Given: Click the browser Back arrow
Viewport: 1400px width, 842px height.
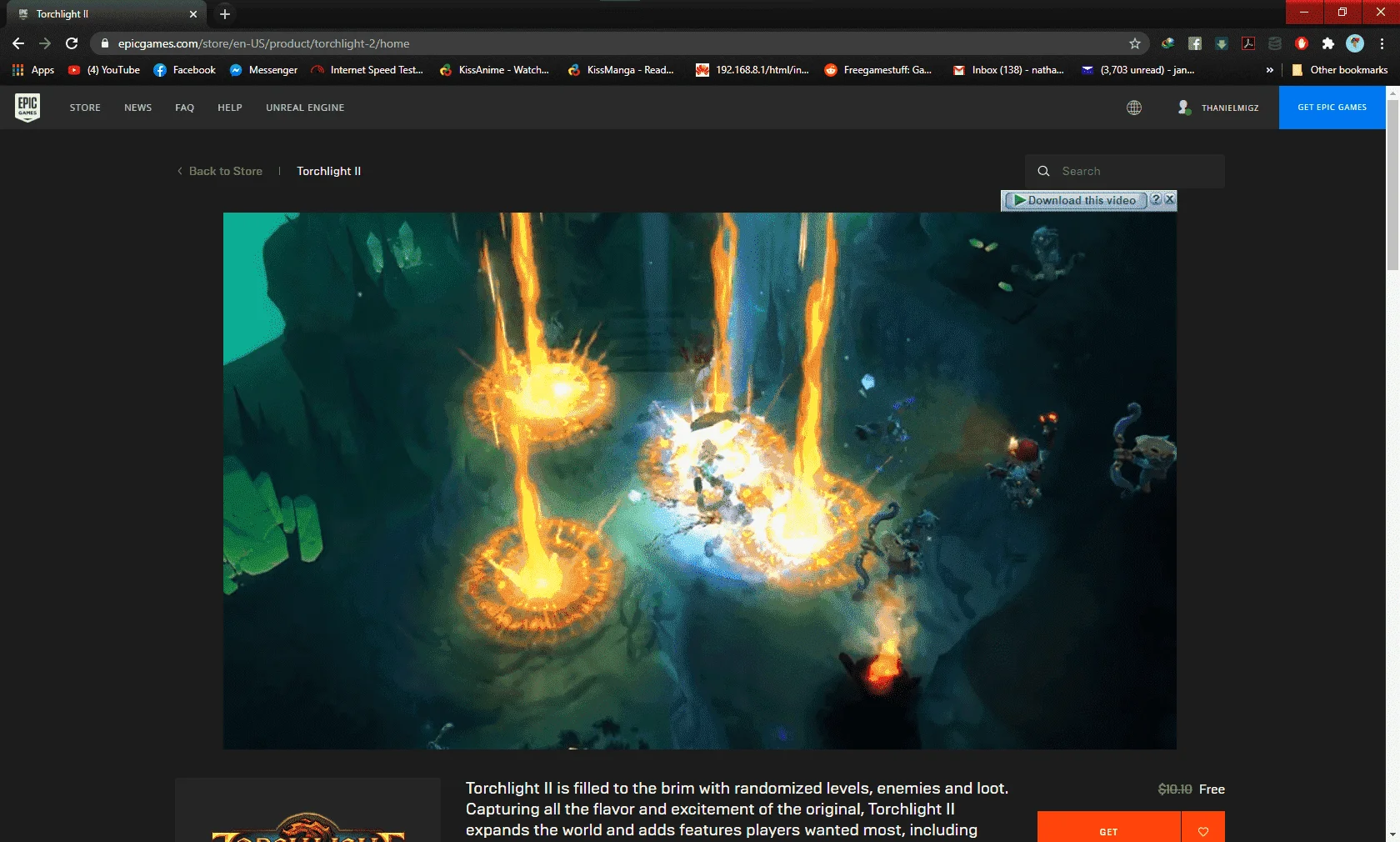Looking at the screenshot, I should tap(18, 43).
